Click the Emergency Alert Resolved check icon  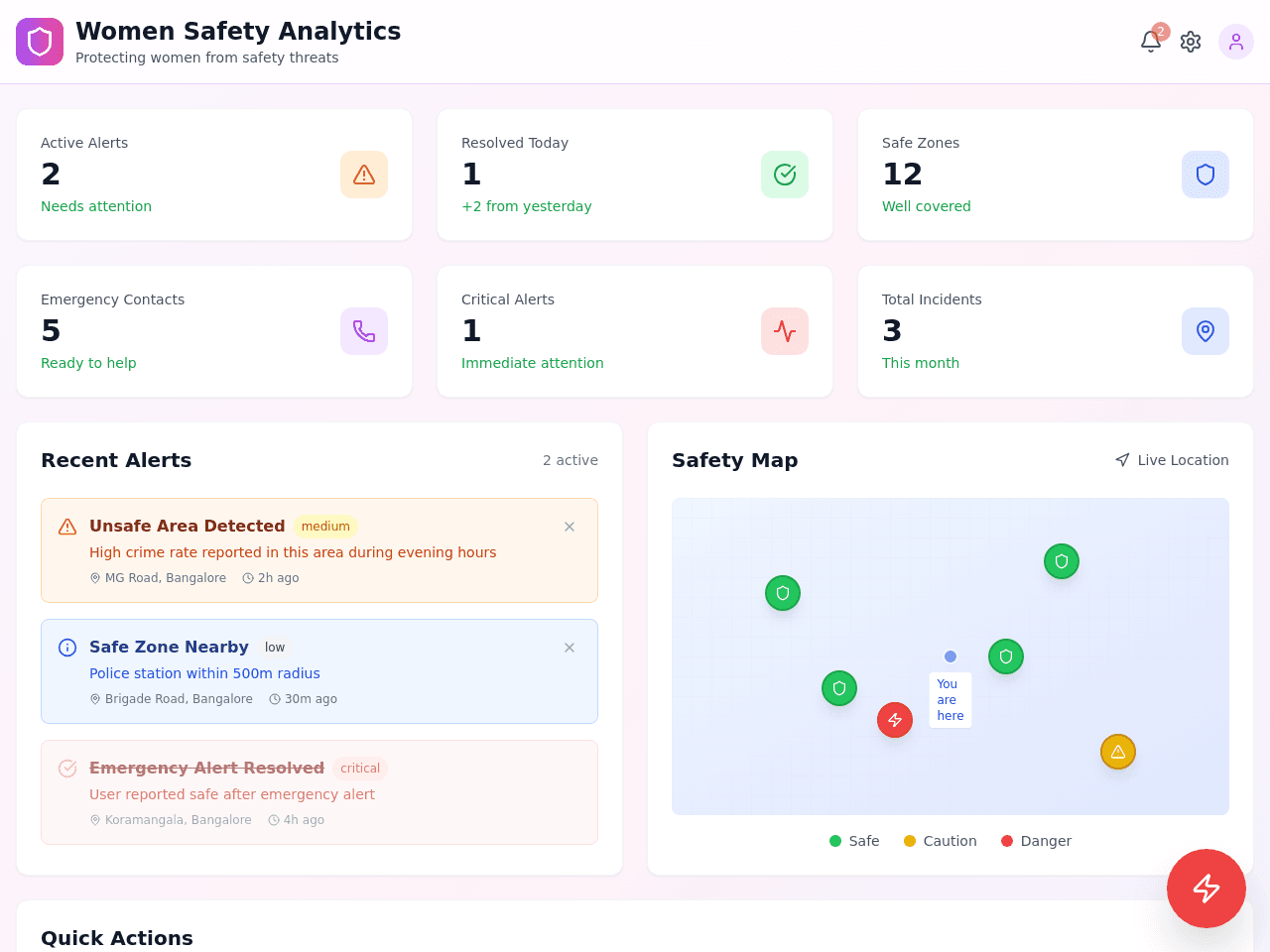67,769
